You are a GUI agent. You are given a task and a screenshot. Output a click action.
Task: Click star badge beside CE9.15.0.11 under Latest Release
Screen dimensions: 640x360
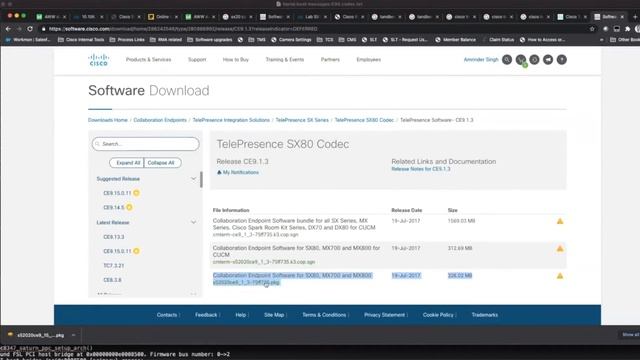tap(136, 251)
